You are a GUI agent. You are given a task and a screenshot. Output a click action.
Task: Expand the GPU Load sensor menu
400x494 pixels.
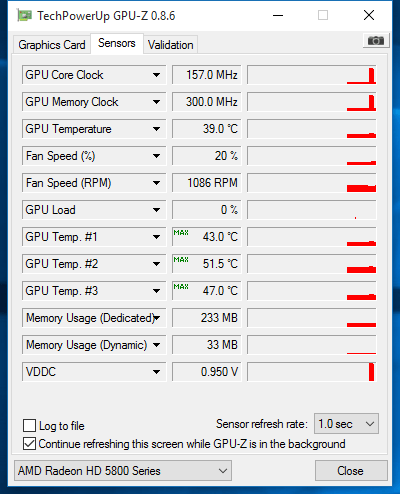click(156, 210)
